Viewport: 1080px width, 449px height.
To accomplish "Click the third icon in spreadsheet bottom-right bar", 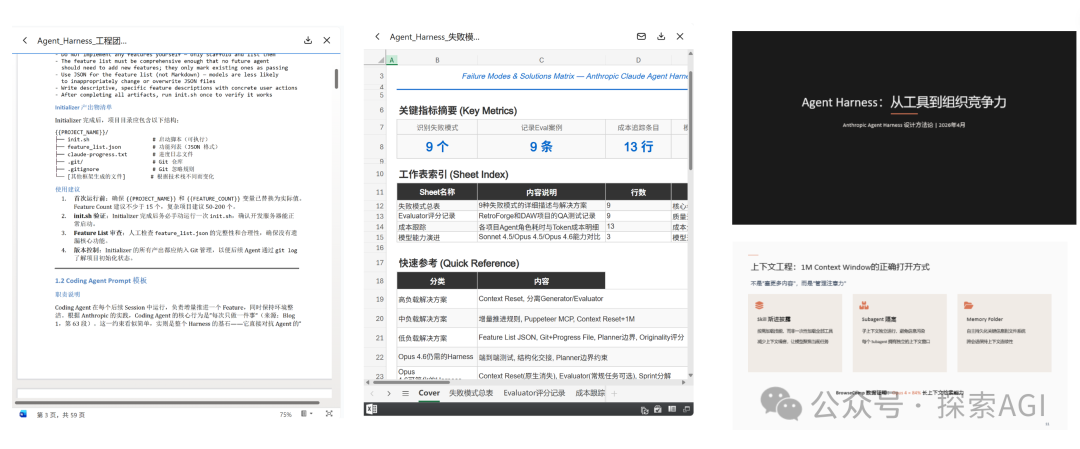I will (672, 409).
